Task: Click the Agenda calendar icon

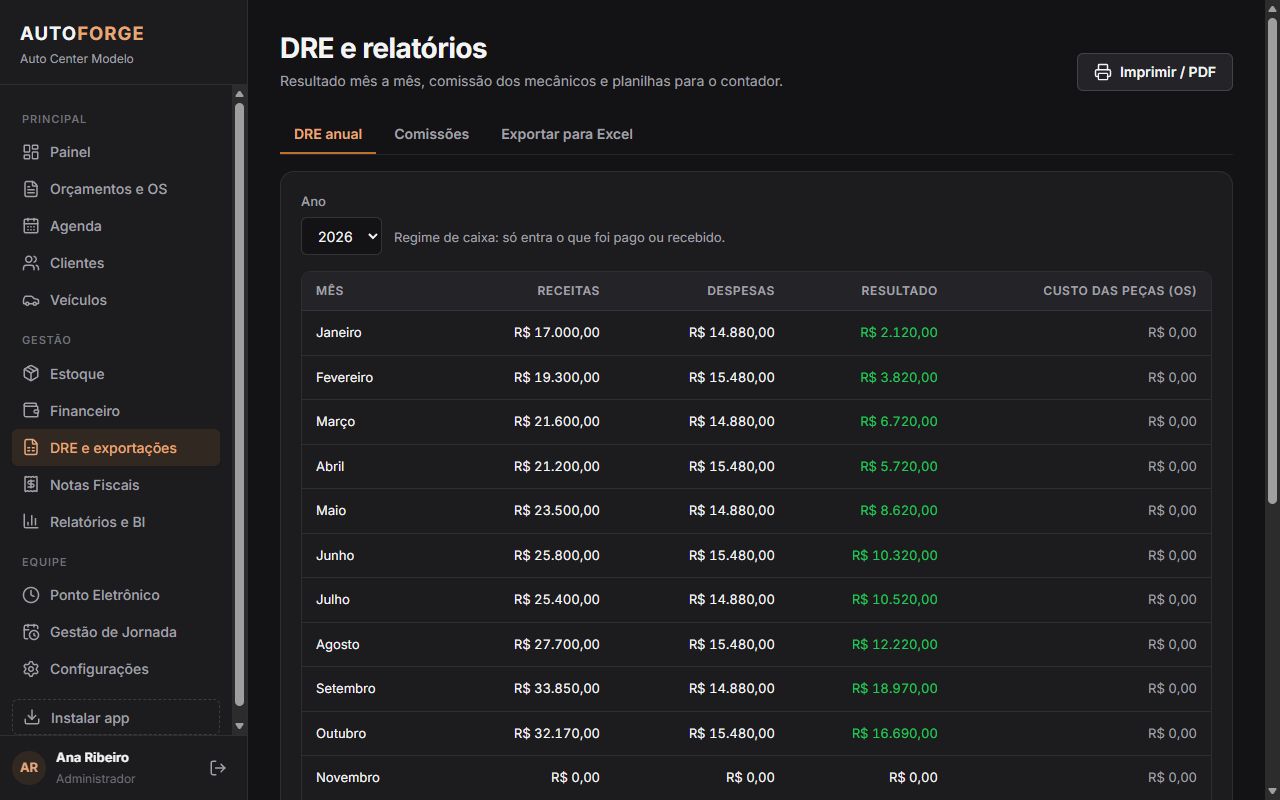Action: 31,226
